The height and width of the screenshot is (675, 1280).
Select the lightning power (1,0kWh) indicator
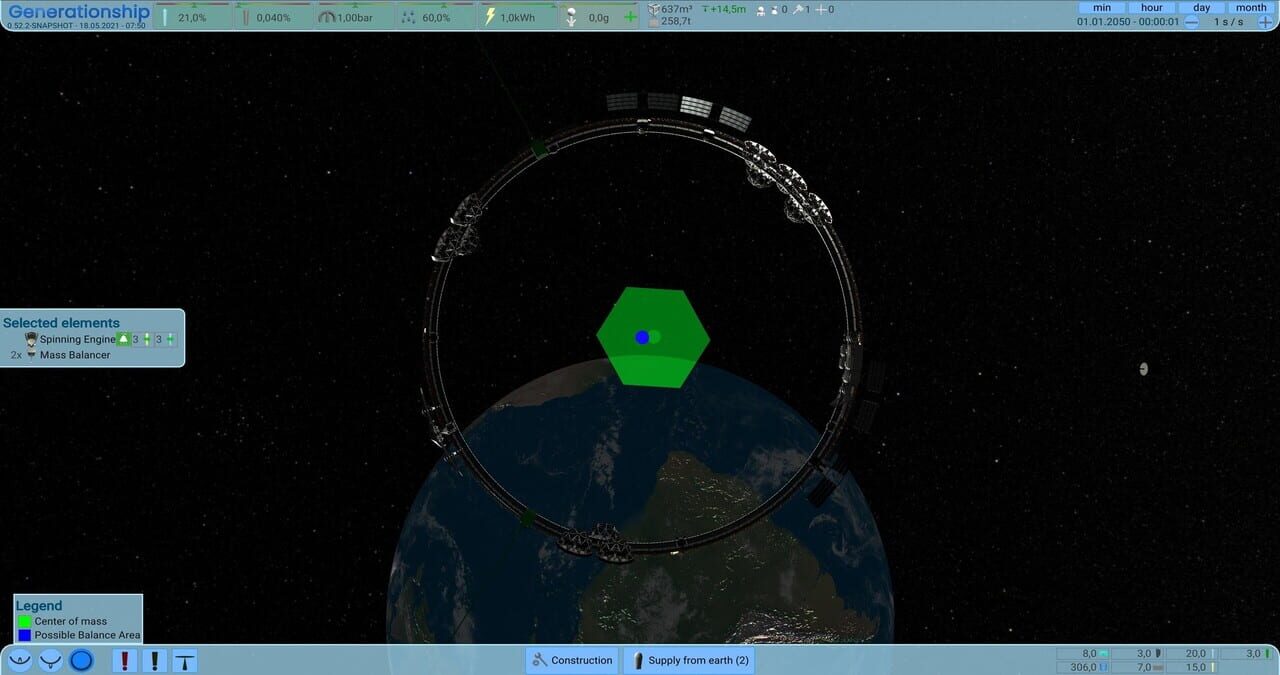pos(488,16)
